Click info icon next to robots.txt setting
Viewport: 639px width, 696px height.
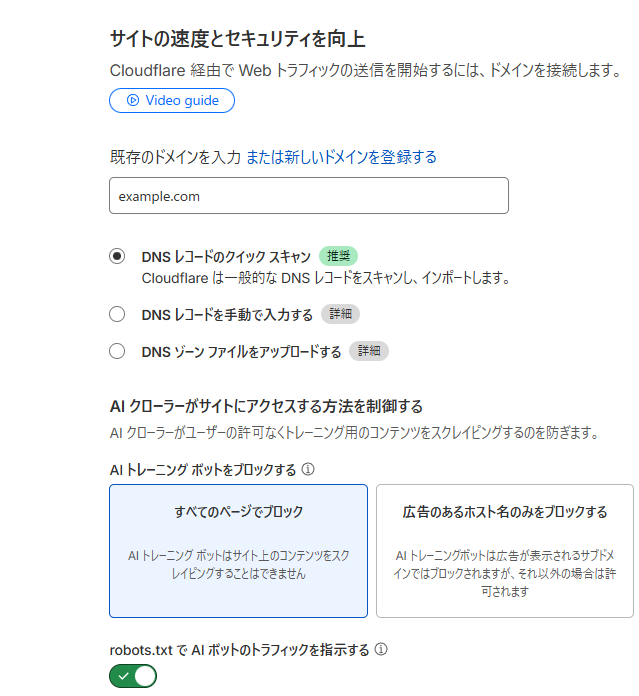(x=381, y=649)
